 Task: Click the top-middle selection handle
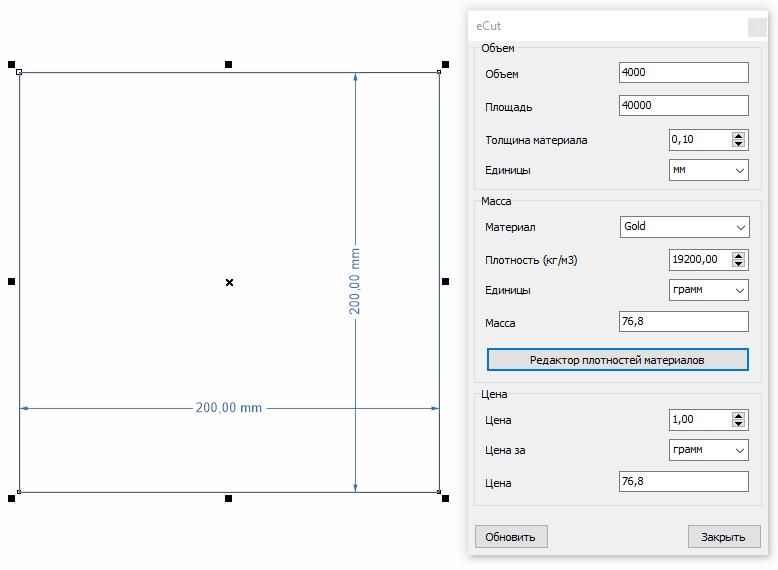pos(228,64)
